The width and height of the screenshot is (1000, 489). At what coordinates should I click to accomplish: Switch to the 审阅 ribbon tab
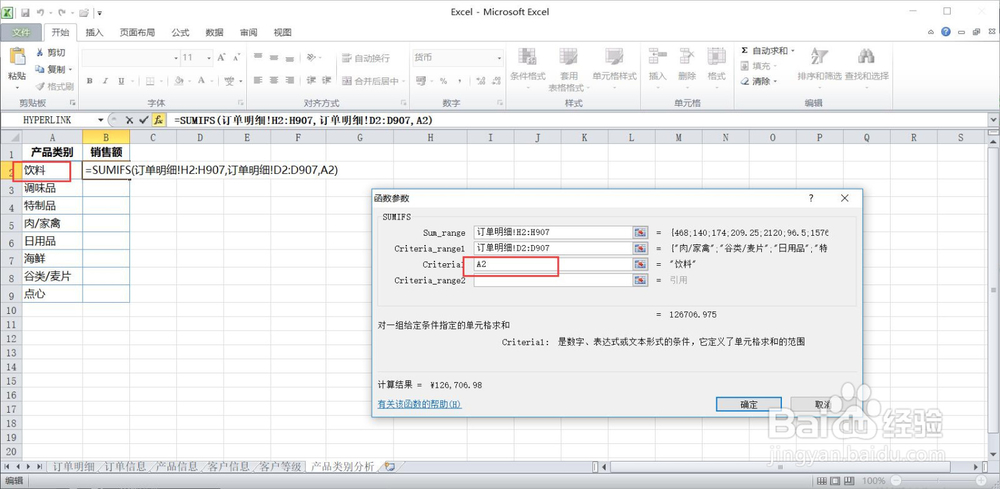point(249,33)
